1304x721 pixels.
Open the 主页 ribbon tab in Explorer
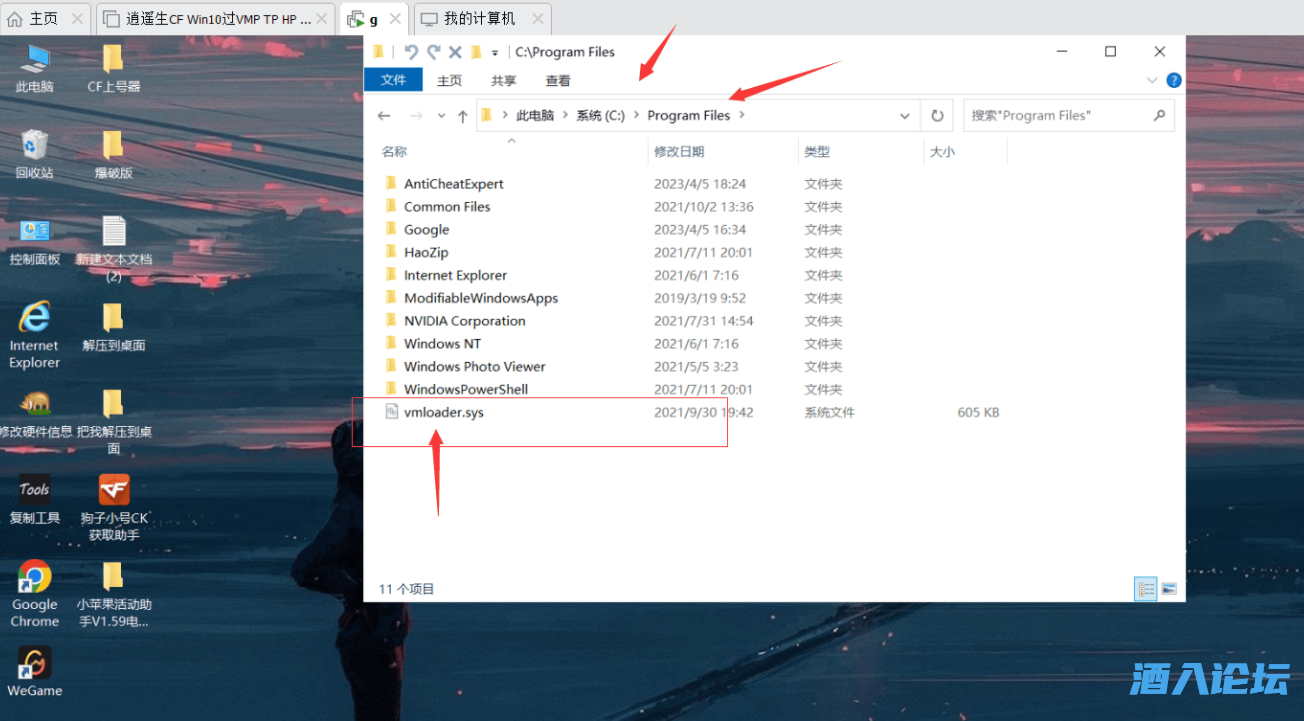tap(450, 81)
